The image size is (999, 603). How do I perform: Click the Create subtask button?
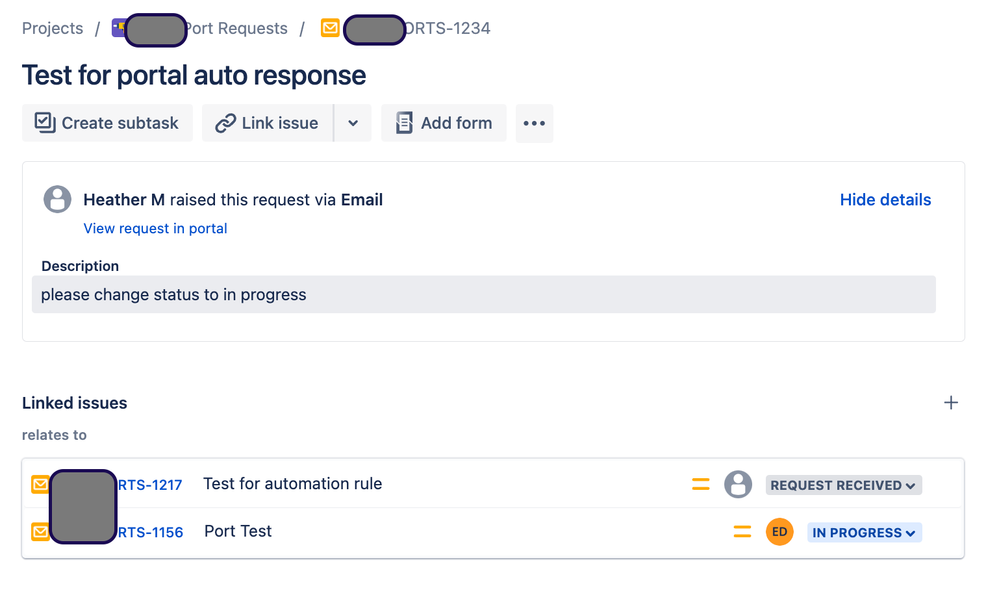click(107, 123)
